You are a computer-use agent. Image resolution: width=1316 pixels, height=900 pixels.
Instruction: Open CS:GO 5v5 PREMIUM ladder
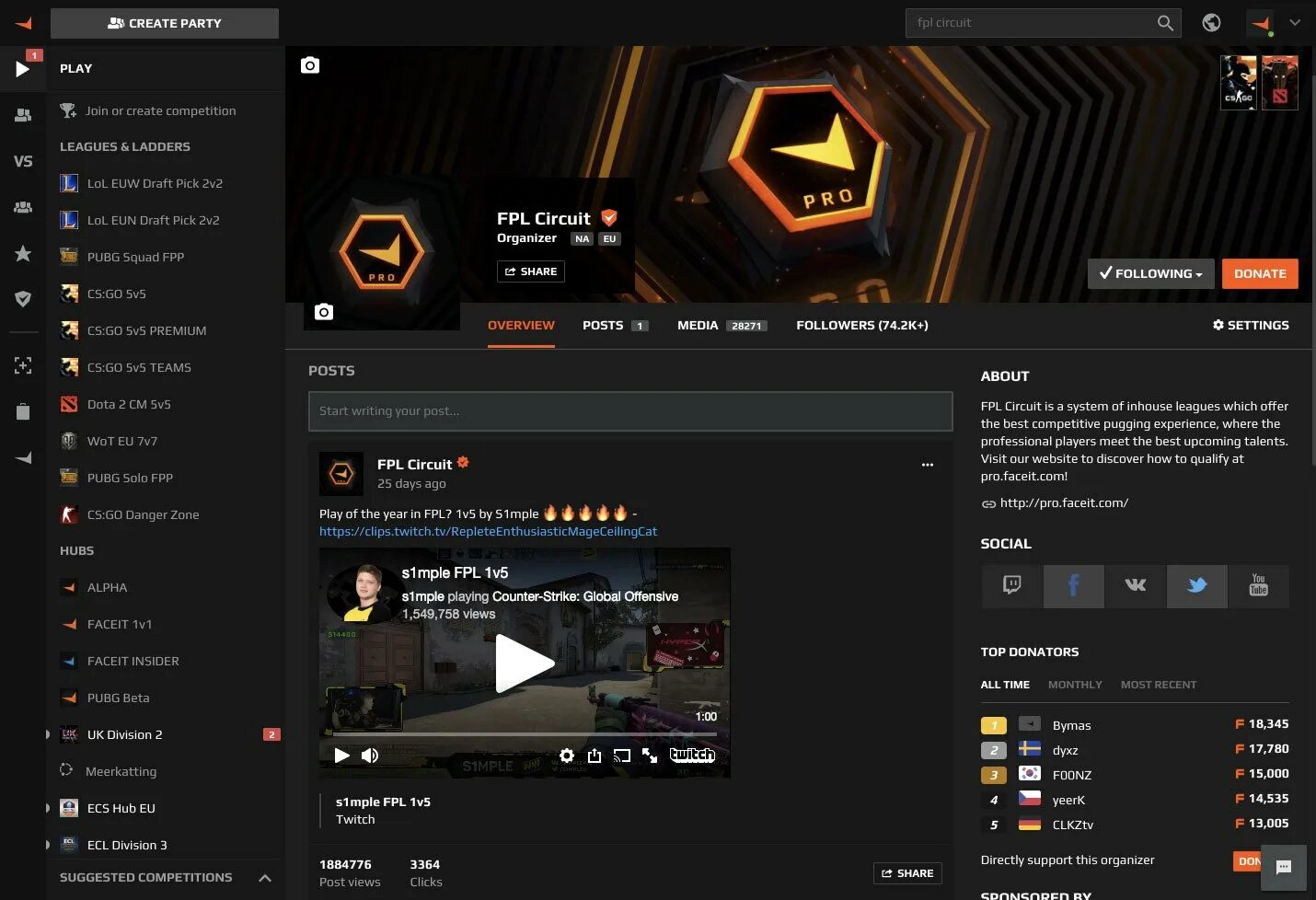(146, 330)
